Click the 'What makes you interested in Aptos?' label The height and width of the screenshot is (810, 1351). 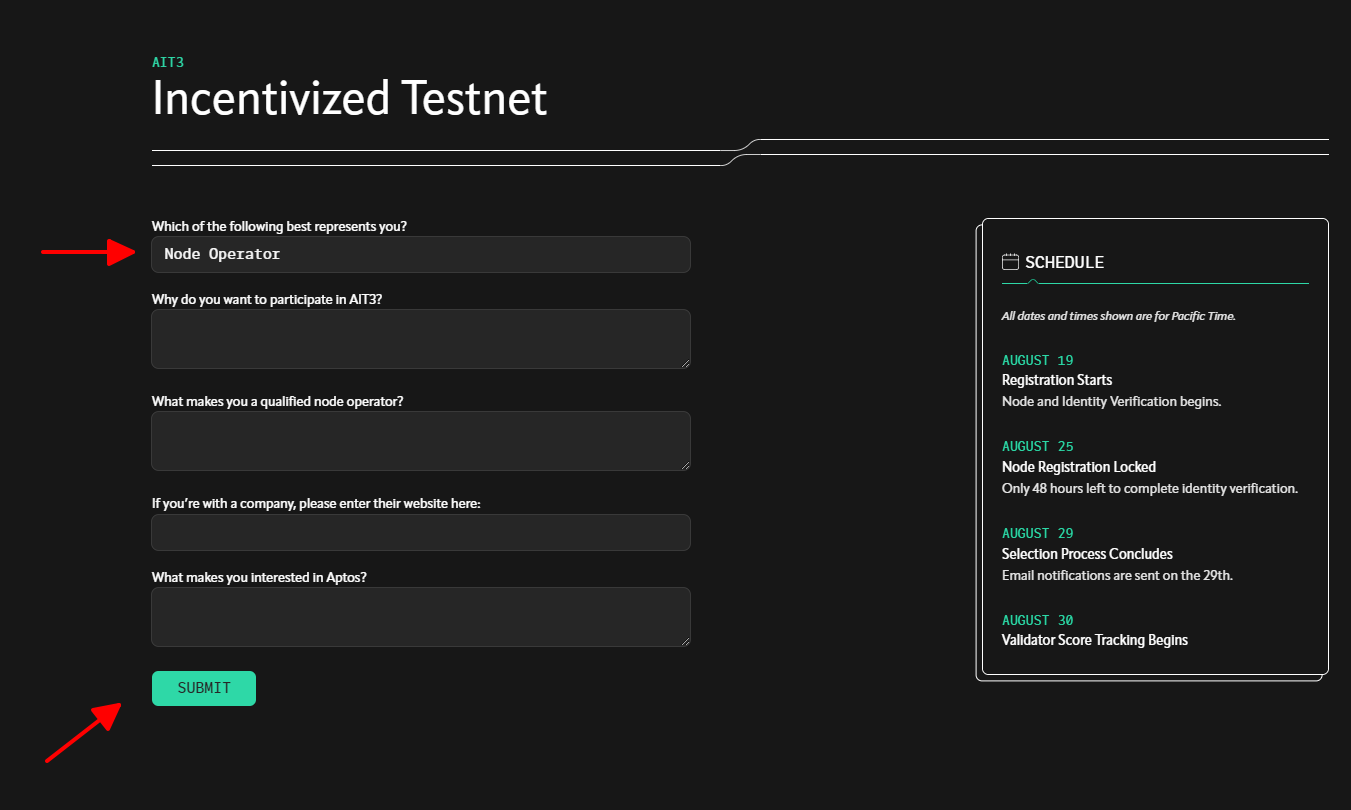pos(259,577)
